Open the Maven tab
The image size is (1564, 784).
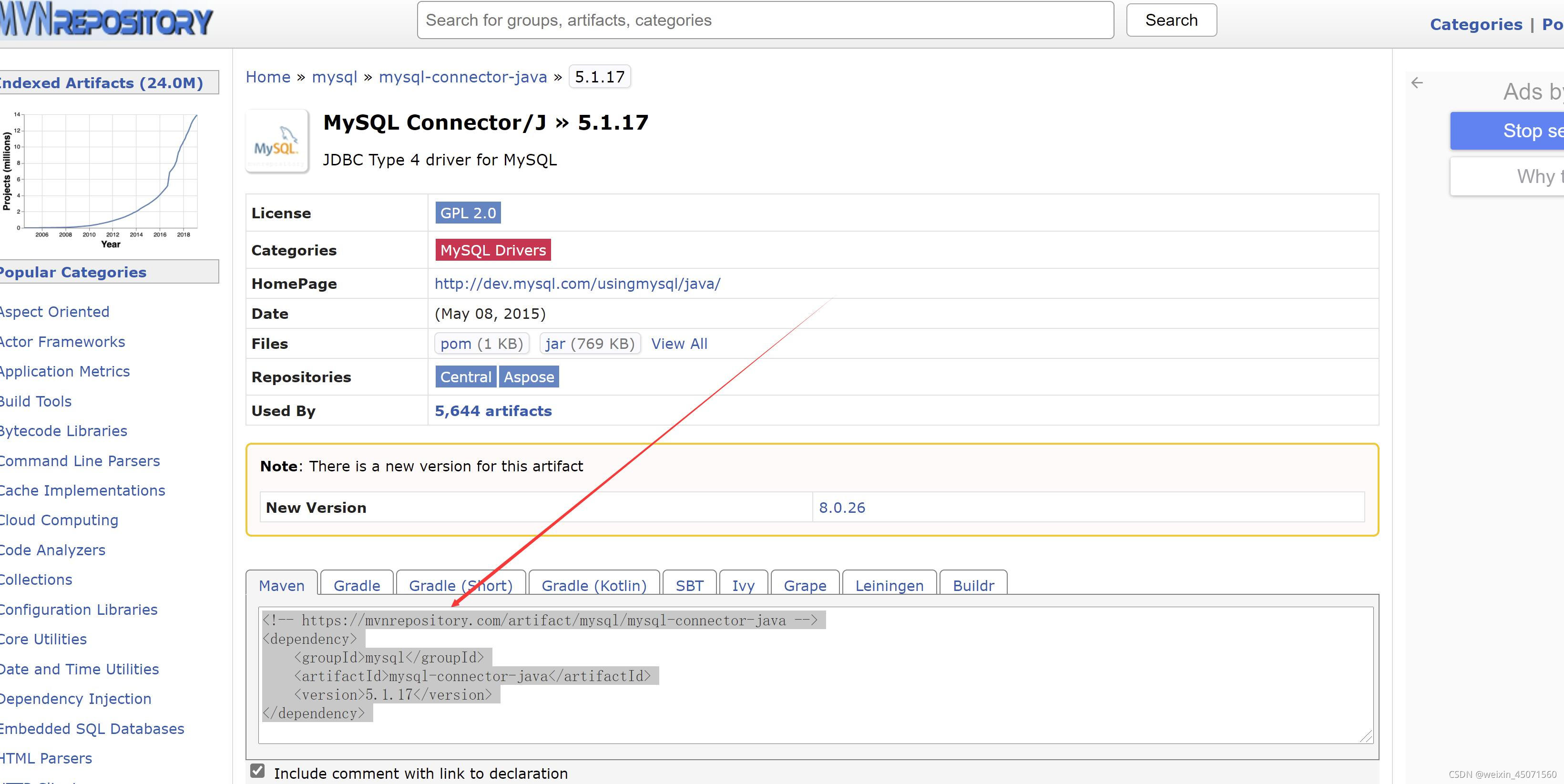pos(282,585)
